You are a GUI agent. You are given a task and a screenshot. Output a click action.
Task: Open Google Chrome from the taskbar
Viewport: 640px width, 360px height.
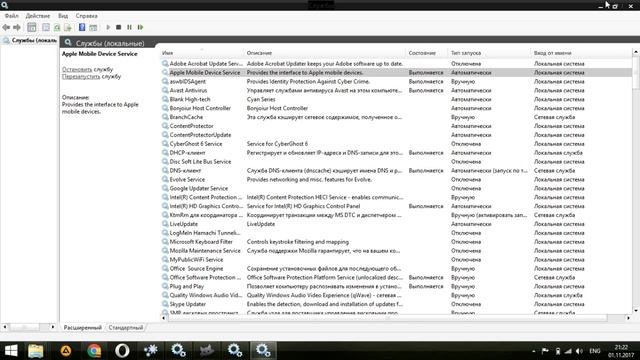pos(94,351)
